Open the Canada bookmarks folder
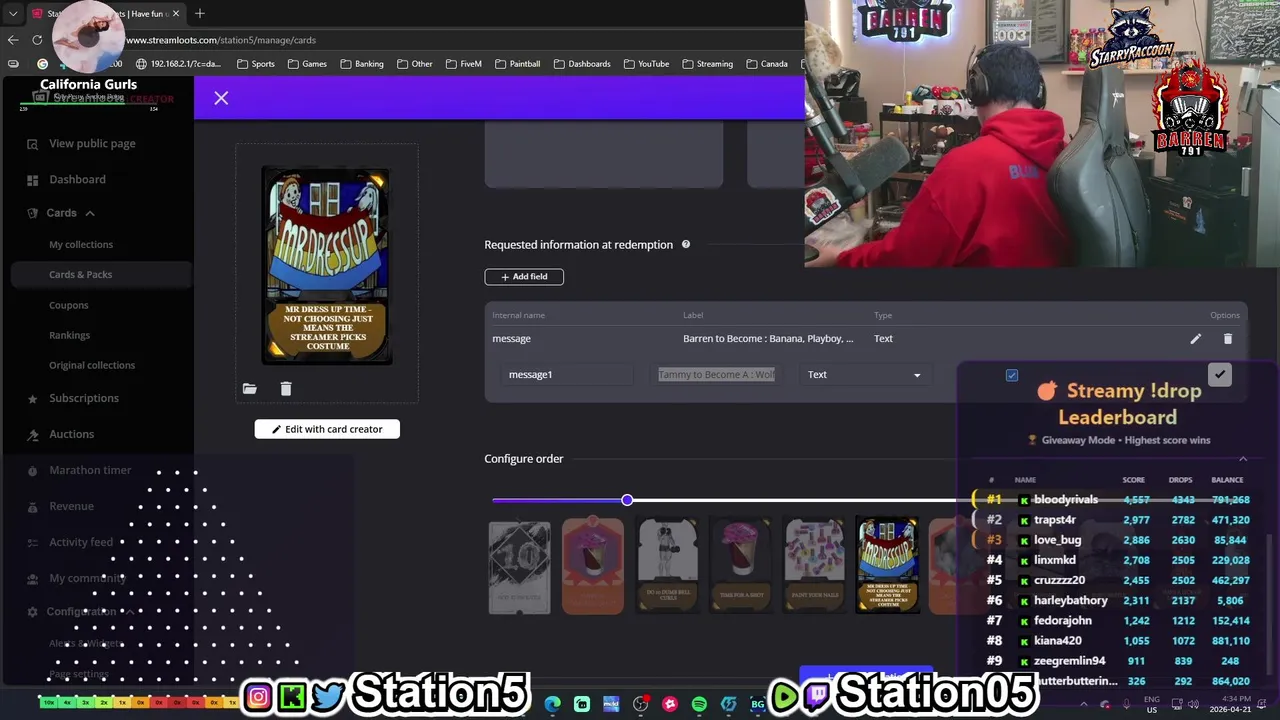Screen dimensions: 1280x720 tap(767, 64)
